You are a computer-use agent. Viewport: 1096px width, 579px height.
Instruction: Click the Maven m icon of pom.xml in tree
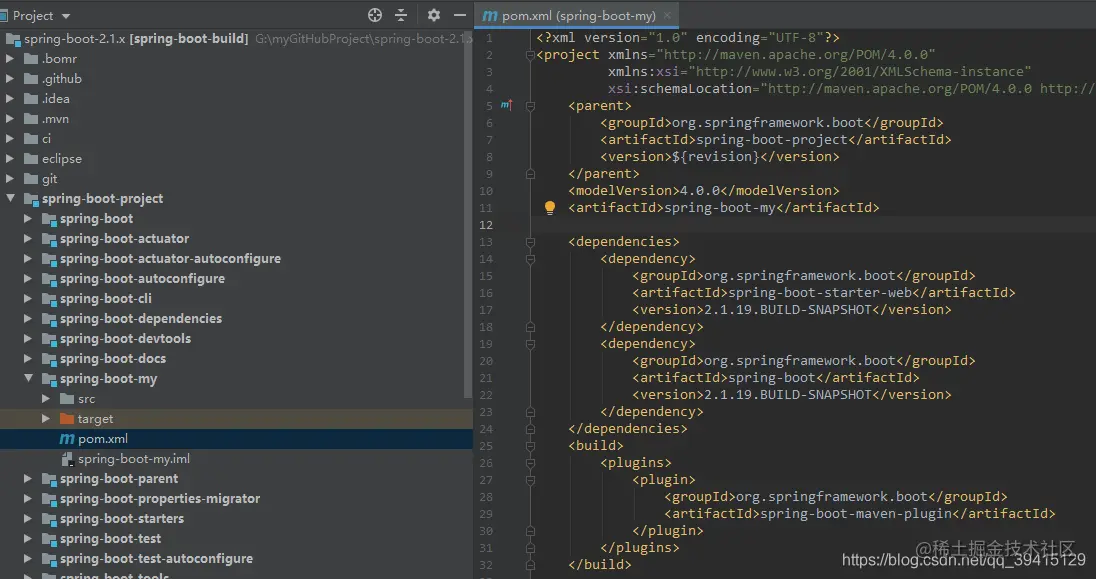(67, 439)
